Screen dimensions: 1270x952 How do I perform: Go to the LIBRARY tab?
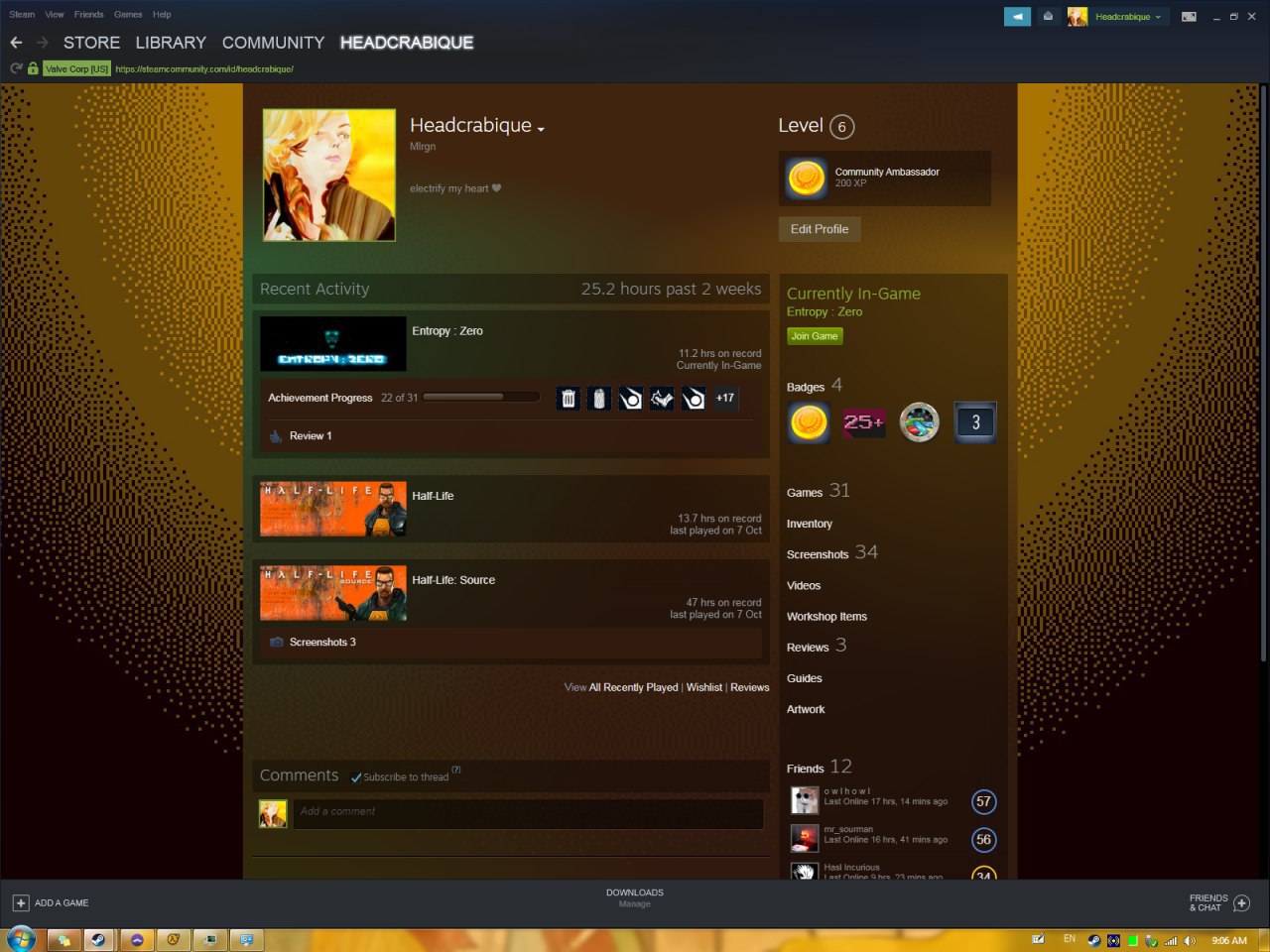[x=171, y=43]
